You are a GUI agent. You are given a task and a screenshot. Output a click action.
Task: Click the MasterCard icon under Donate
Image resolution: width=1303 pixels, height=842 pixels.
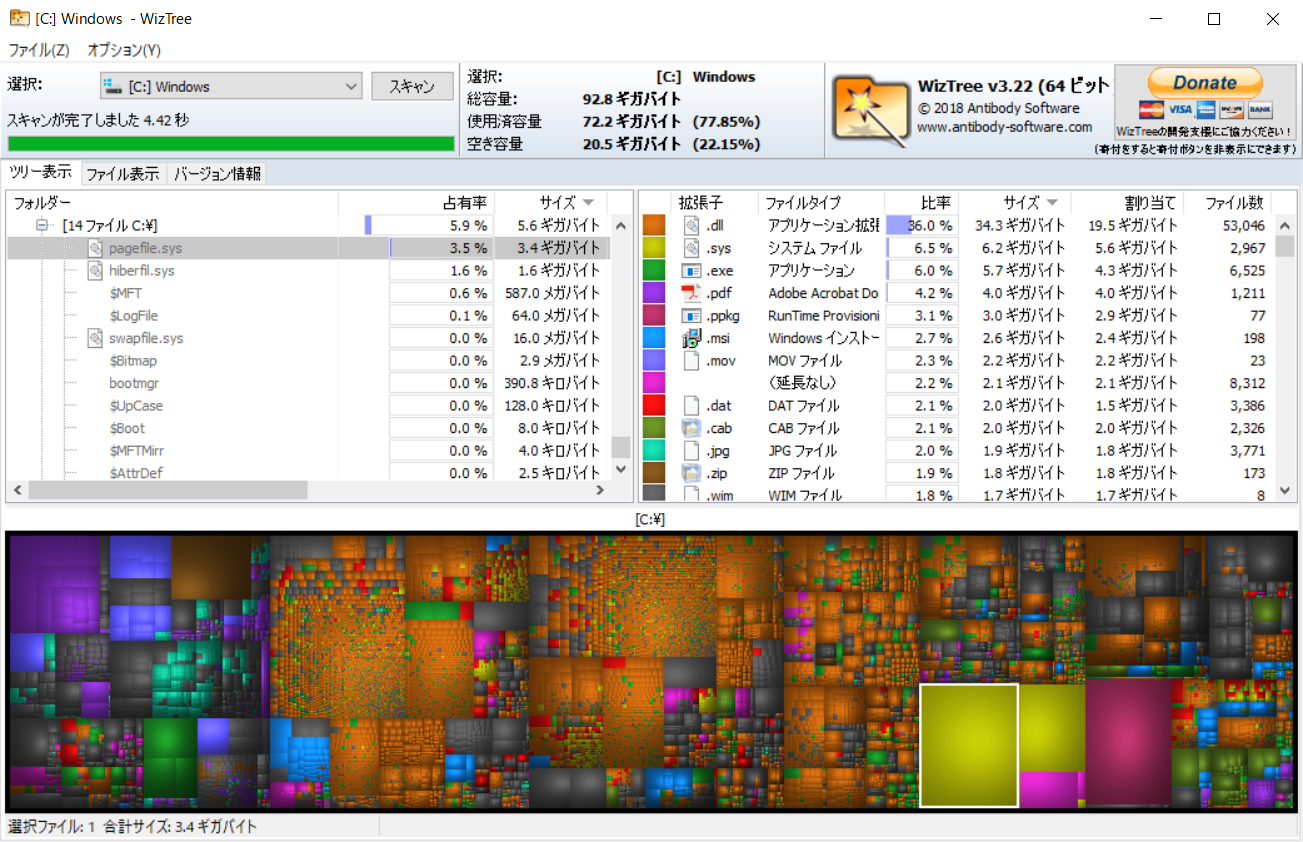pos(1151,110)
